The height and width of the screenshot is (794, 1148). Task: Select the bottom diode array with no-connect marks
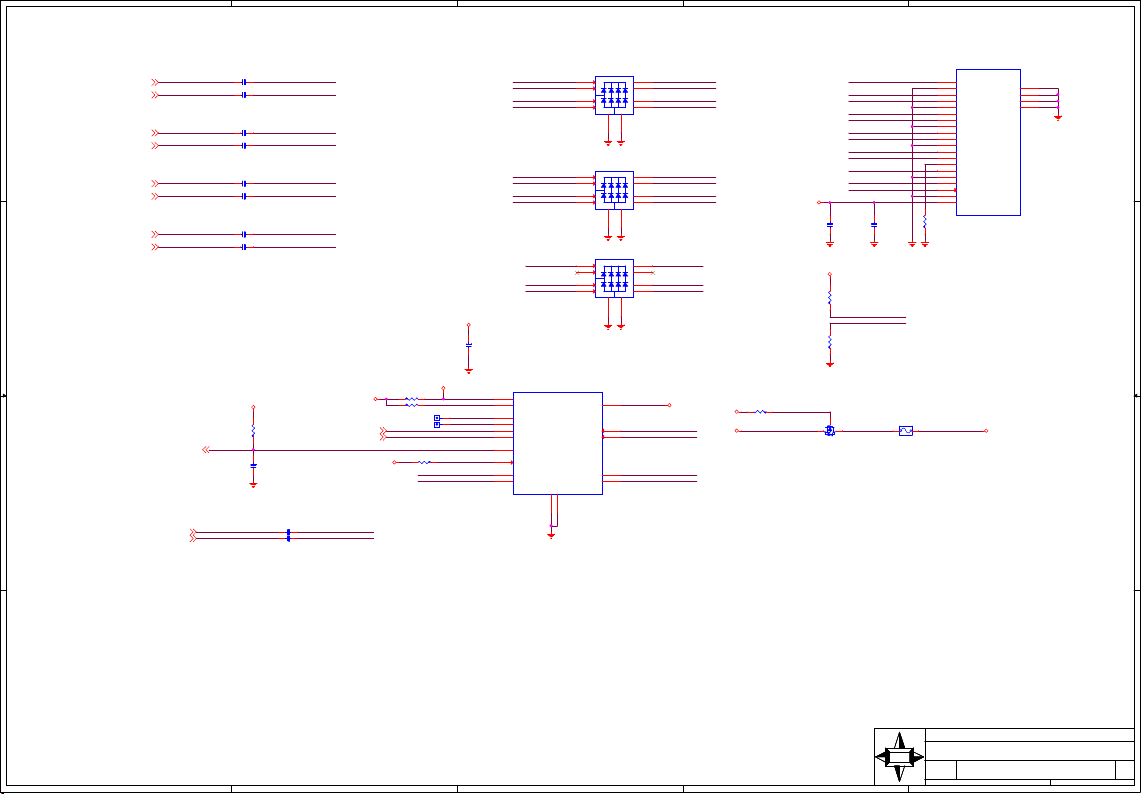[614, 278]
